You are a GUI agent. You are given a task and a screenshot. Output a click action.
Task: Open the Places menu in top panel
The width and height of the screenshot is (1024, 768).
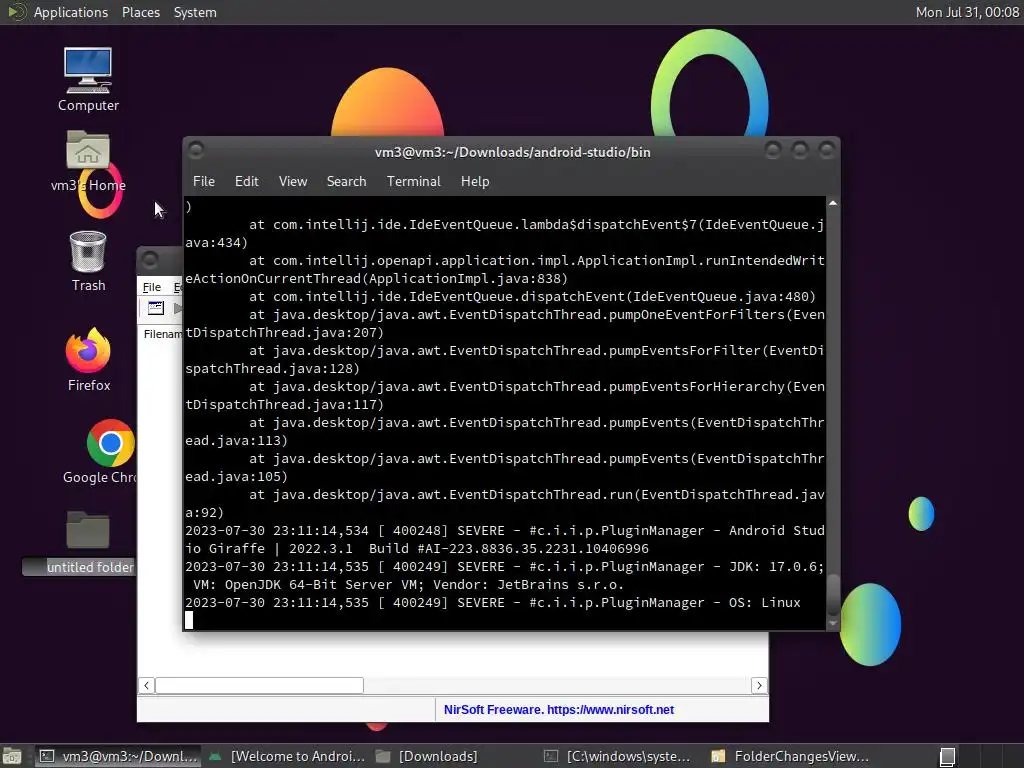coord(140,12)
